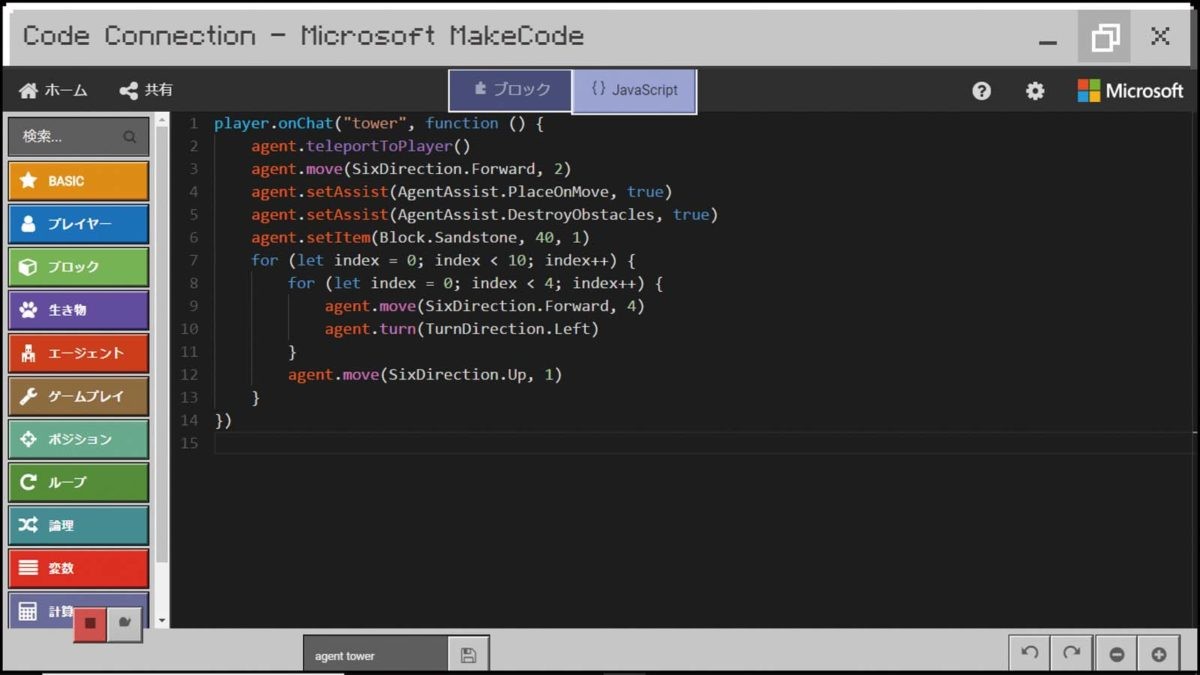Zoom out the editor with minus

click(x=1117, y=654)
